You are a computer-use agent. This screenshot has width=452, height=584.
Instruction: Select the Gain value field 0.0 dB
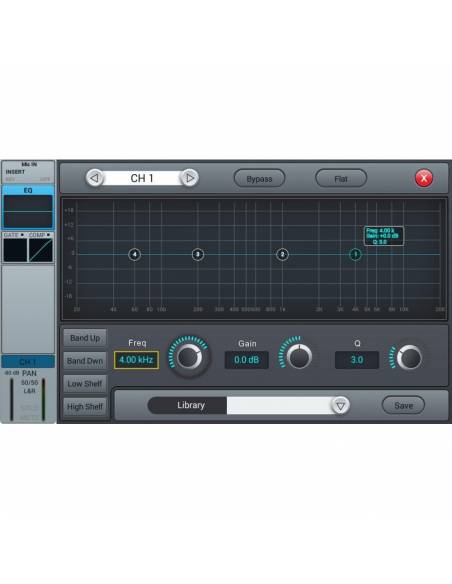coord(246,360)
